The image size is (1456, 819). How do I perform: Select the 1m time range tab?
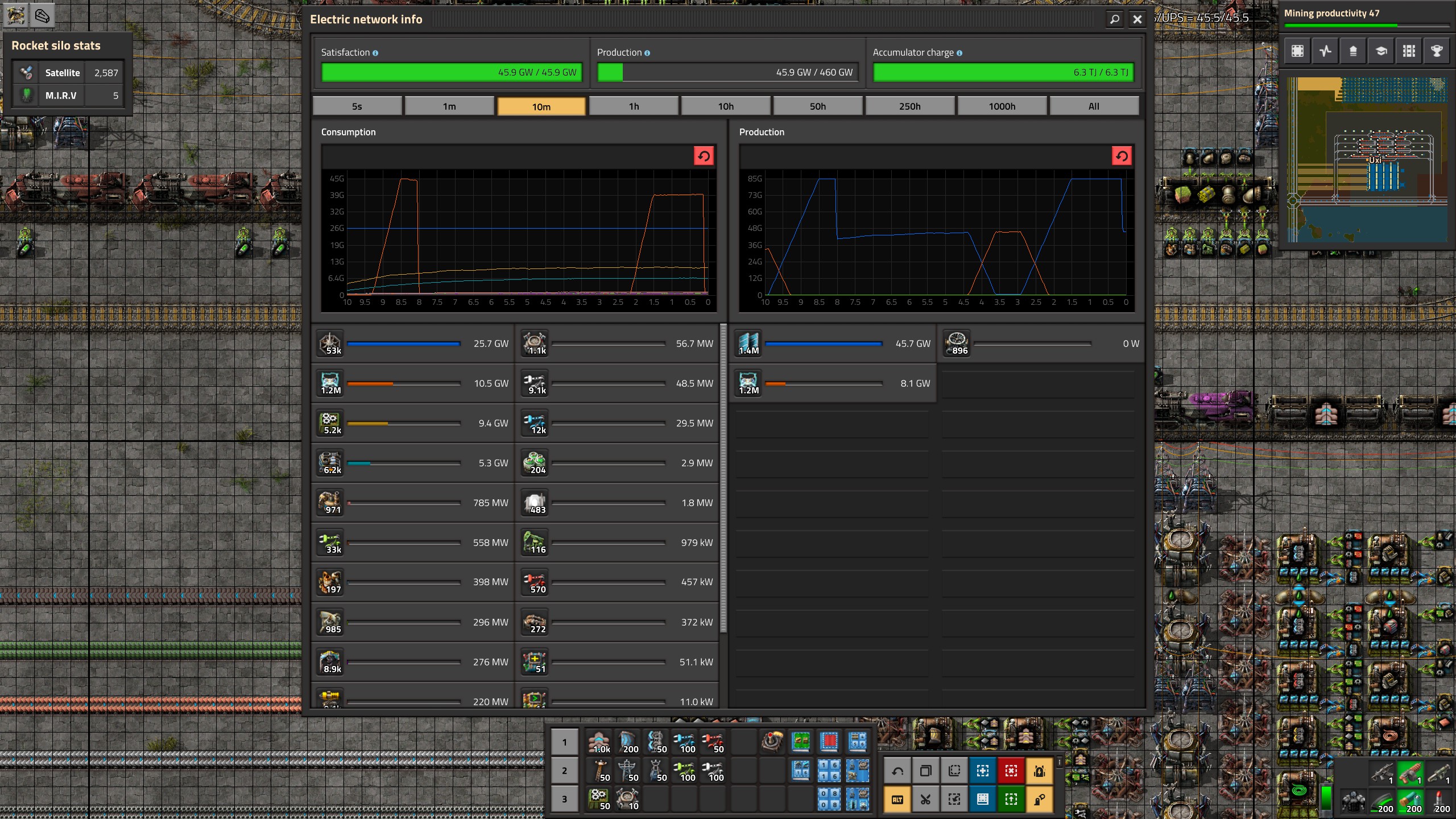point(449,106)
